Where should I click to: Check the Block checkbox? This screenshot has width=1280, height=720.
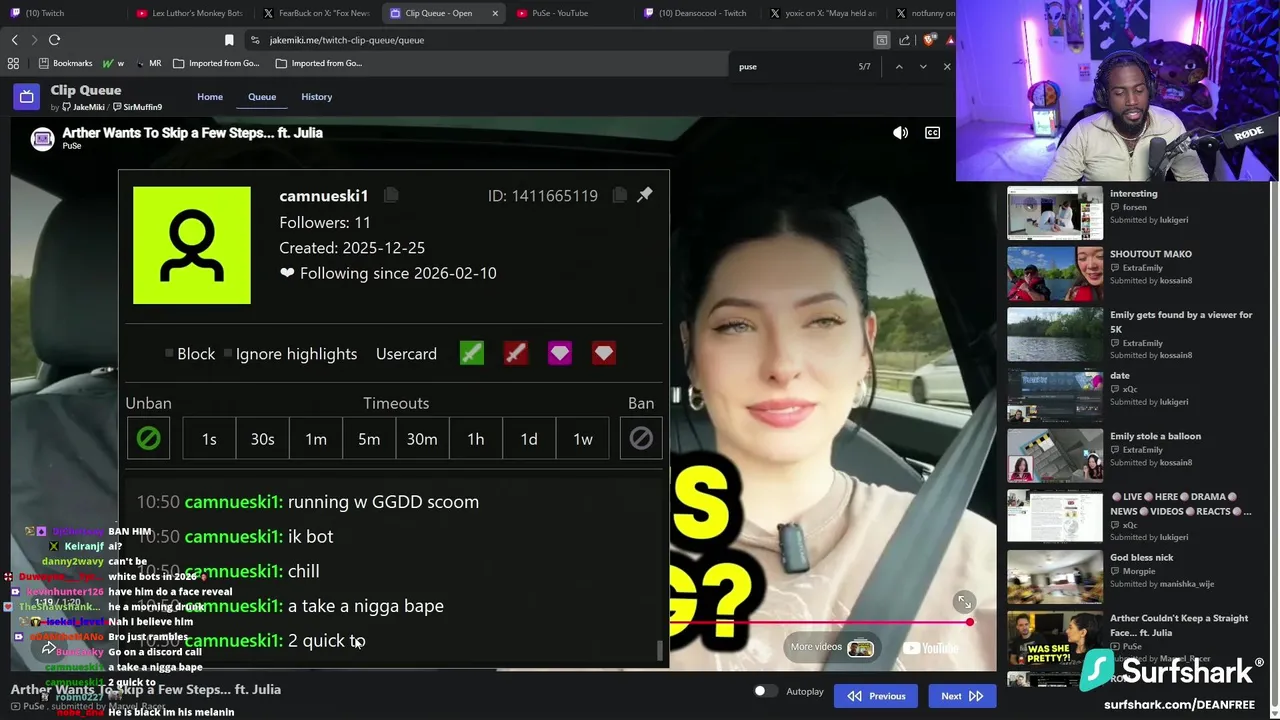(169, 354)
